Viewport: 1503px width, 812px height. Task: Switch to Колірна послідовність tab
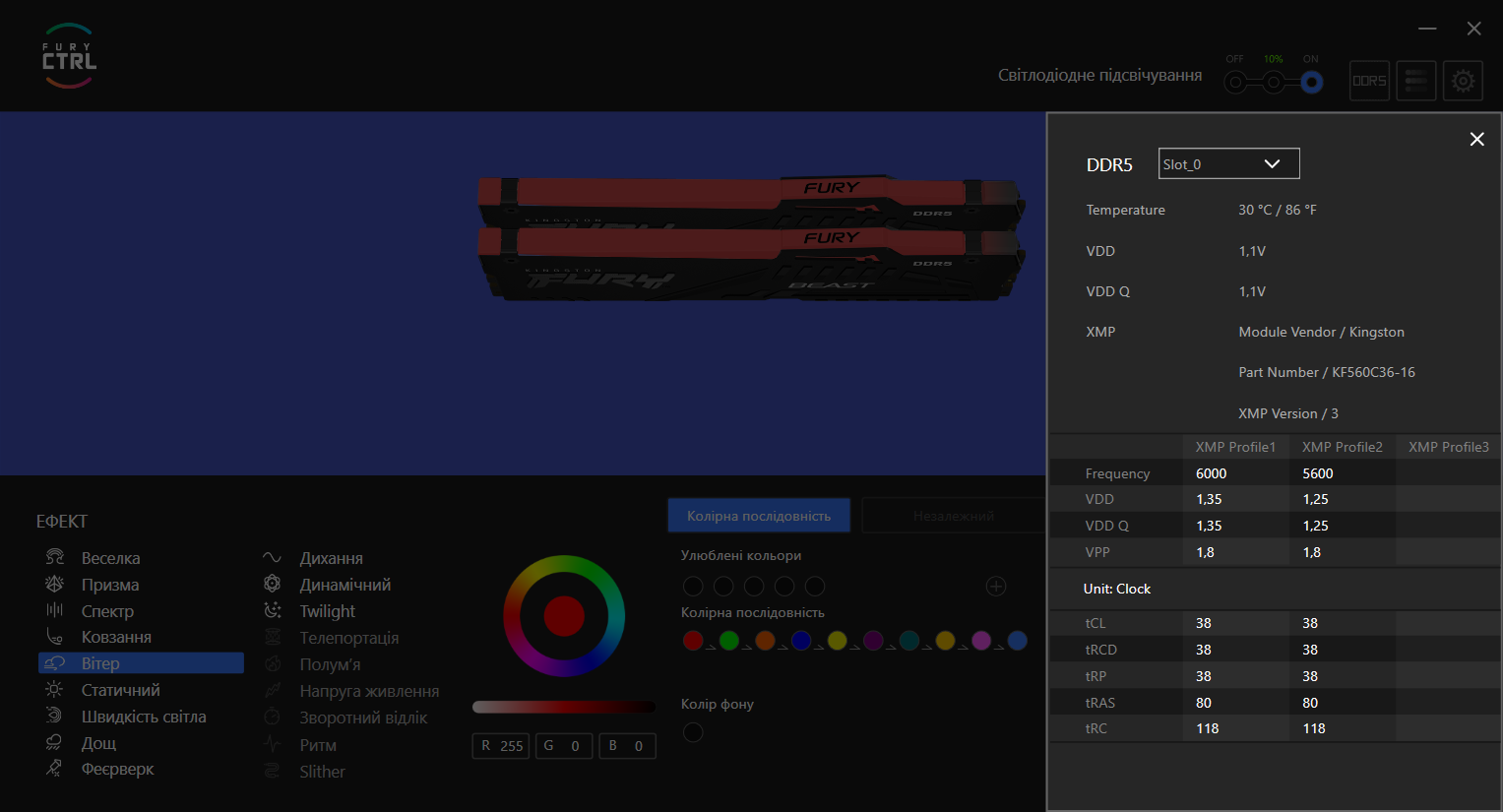759,515
